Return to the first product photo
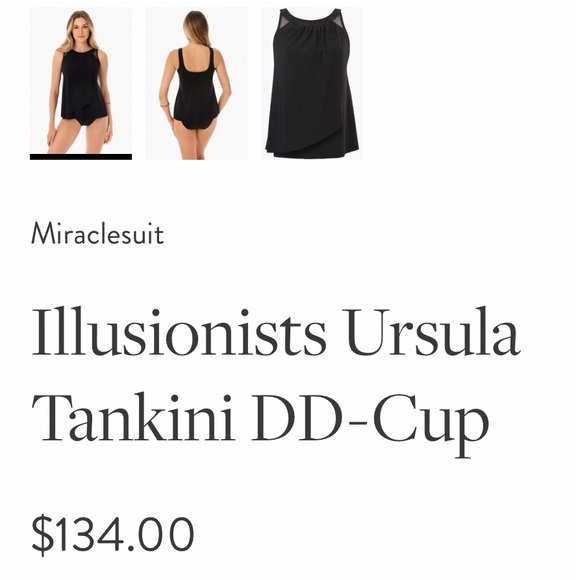Screen dimensions: 580x580 coord(81,80)
